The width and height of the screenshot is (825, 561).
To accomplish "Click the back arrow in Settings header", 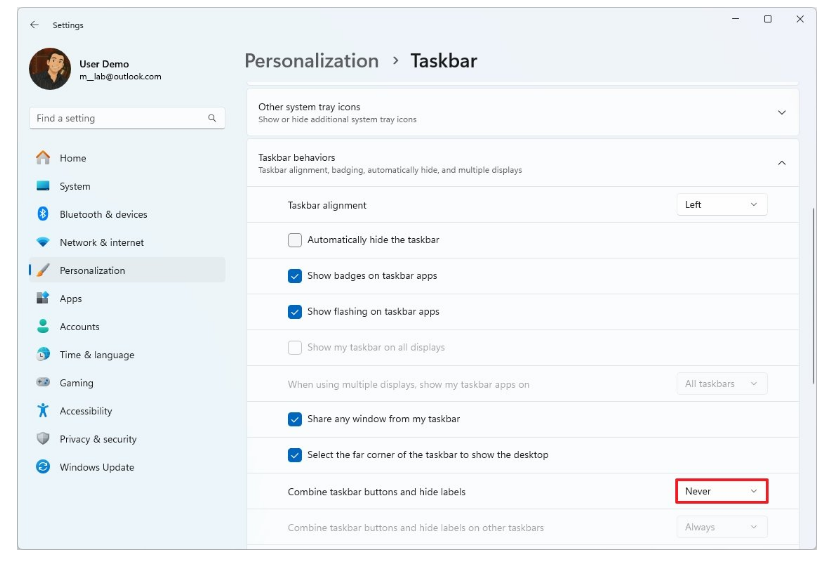I will click(x=35, y=25).
